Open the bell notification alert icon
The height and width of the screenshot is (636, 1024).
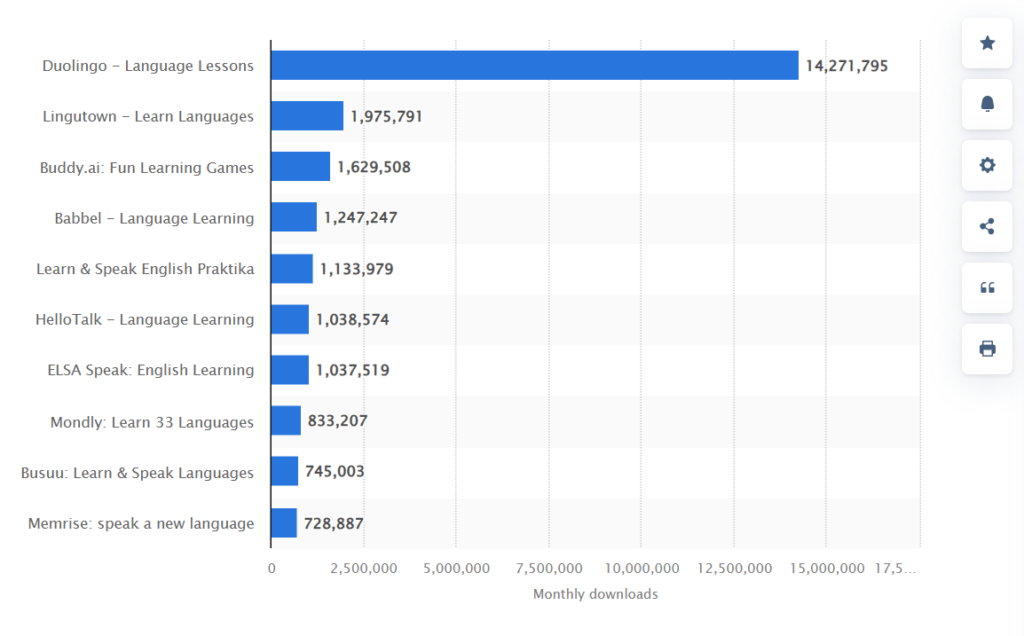pos(987,104)
